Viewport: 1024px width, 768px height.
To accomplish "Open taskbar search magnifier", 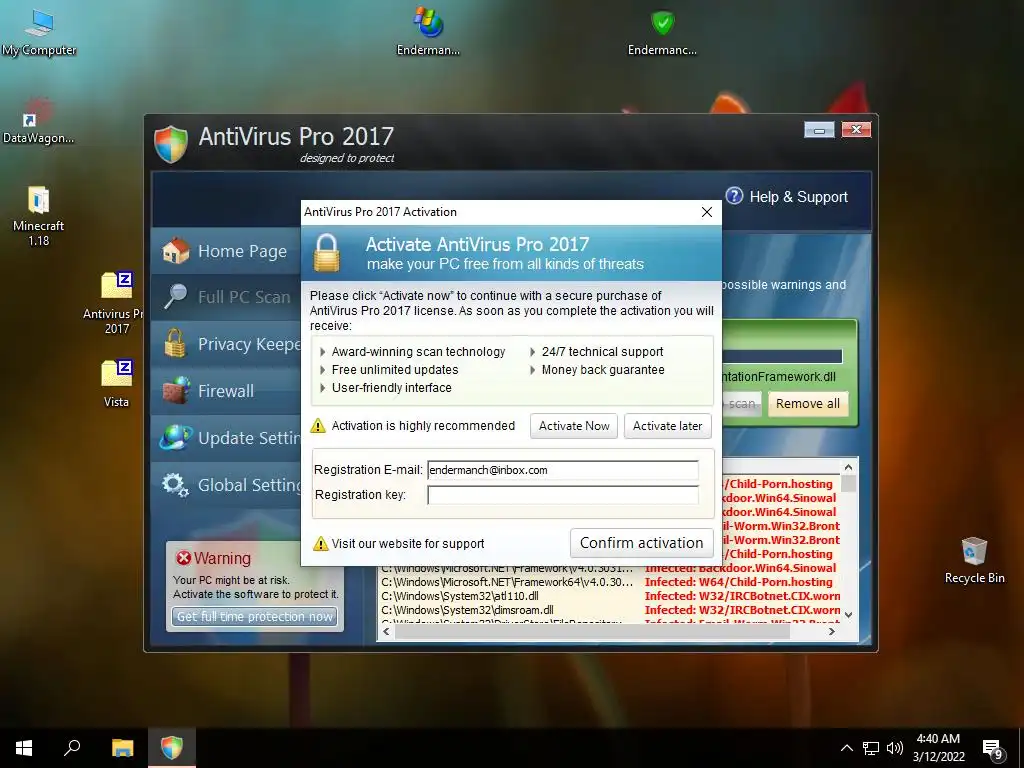I will [72, 748].
